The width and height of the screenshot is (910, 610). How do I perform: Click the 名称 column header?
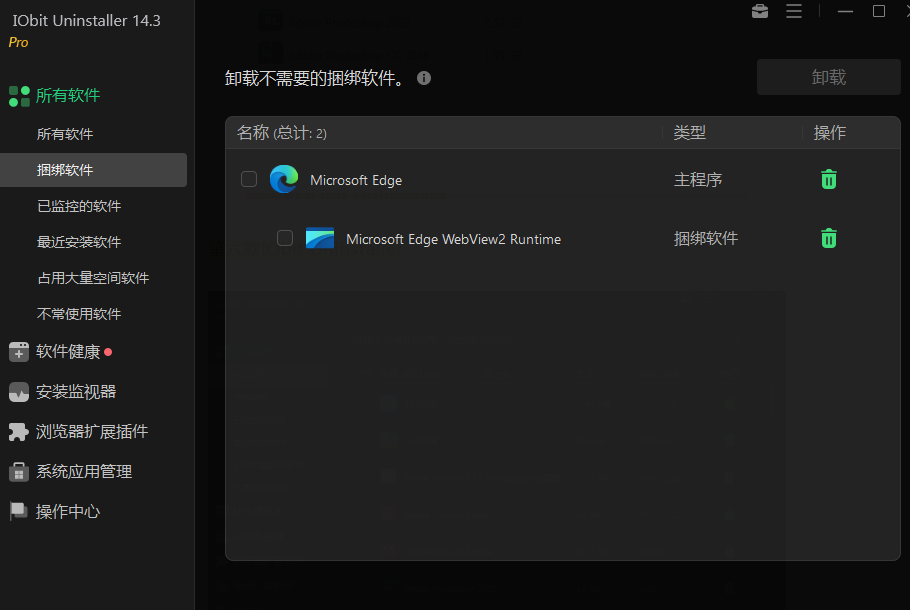pyautogui.click(x=281, y=133)
